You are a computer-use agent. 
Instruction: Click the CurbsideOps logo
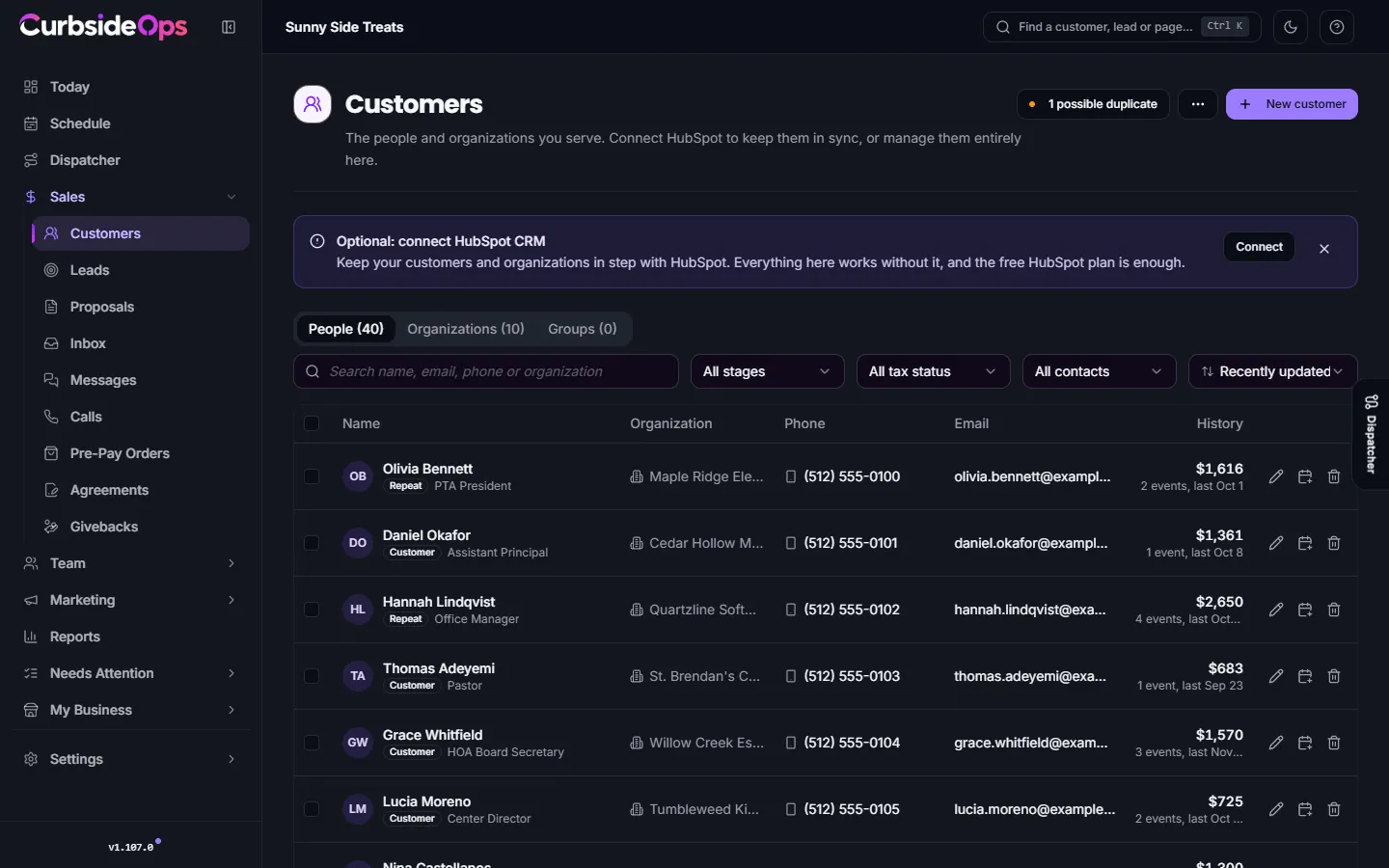[103, 26]
